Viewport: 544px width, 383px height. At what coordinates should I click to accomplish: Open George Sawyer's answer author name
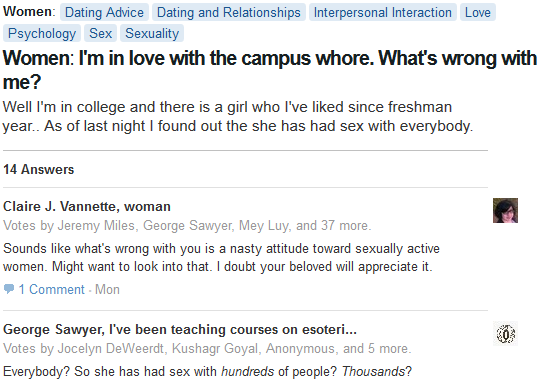(53, 330)
